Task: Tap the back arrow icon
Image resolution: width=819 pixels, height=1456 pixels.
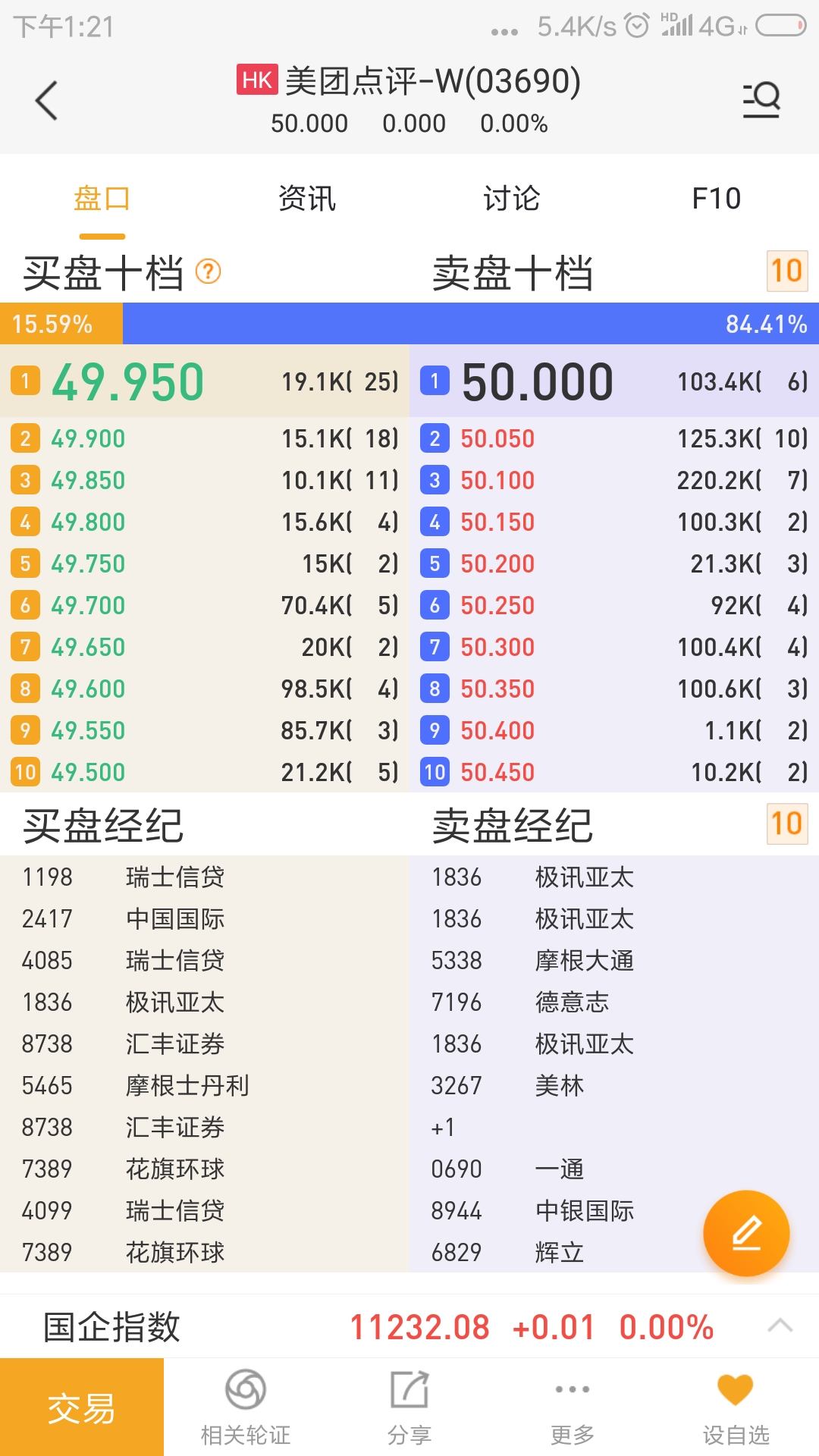Action: (x=47, y=100)
